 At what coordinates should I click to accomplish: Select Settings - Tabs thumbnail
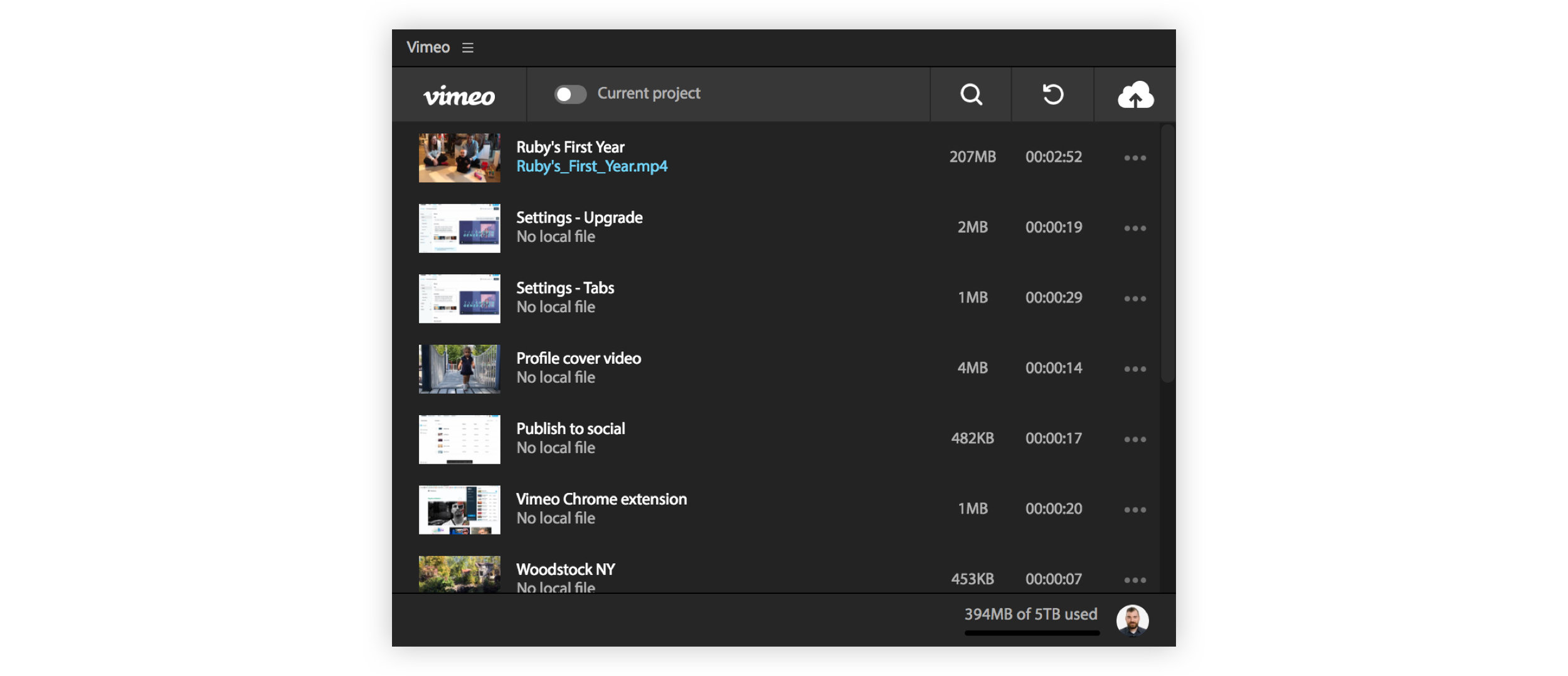[x=459, y=298]
